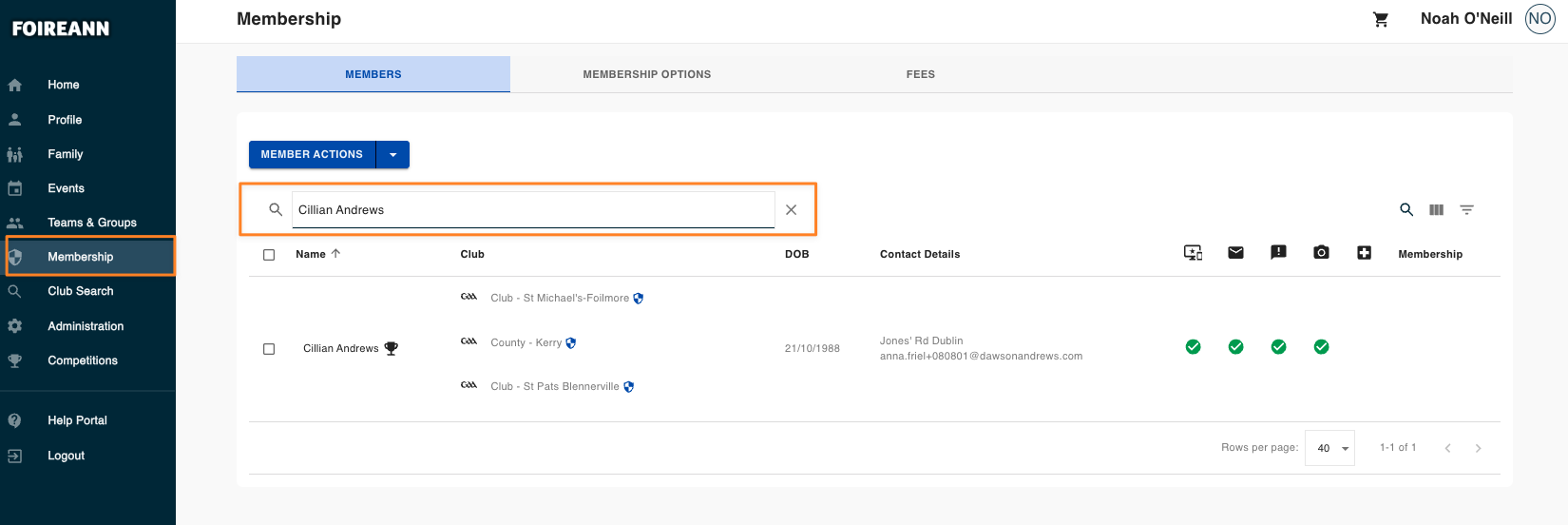Sort by Name column header
Image resolution: width=1568 pixels, height=525 pixels.
point(317,254)
